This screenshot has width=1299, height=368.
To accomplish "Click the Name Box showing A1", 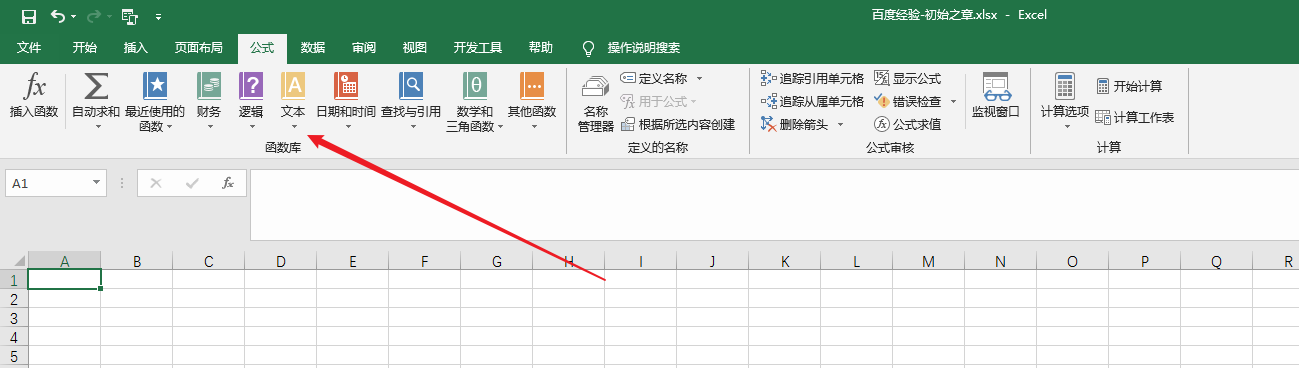I will pyautogui.click(x=48, y=183).
